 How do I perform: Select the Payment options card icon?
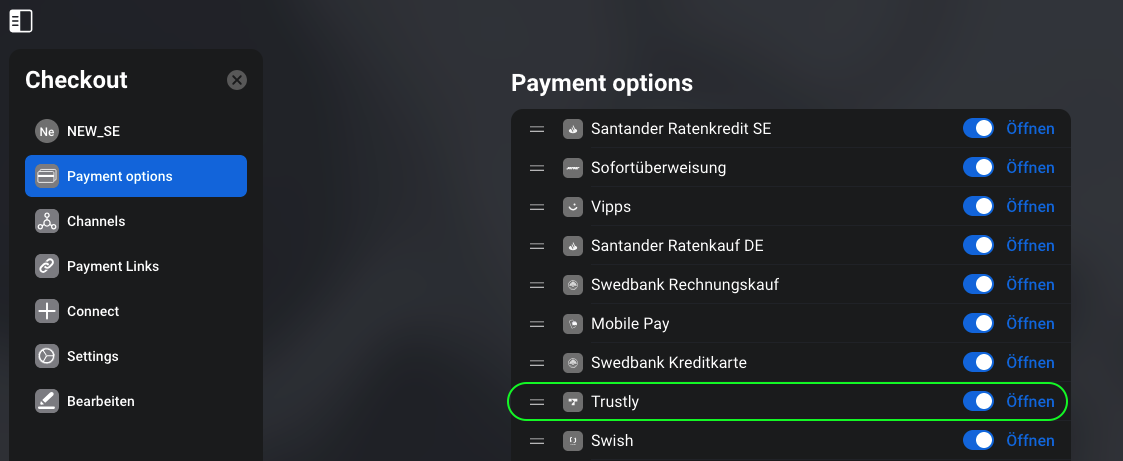point(47,176)
